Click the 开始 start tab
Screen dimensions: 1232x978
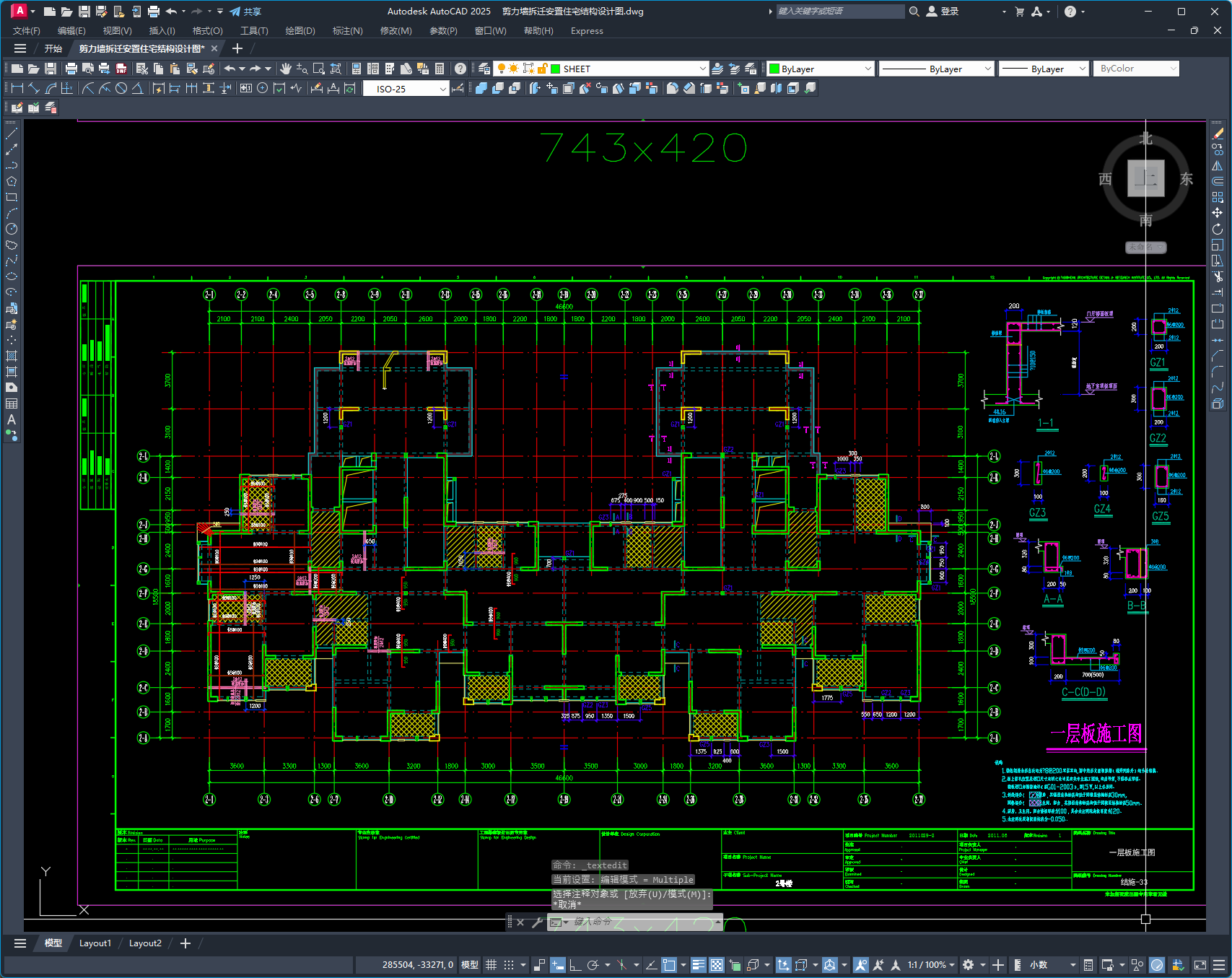point(53,48)
